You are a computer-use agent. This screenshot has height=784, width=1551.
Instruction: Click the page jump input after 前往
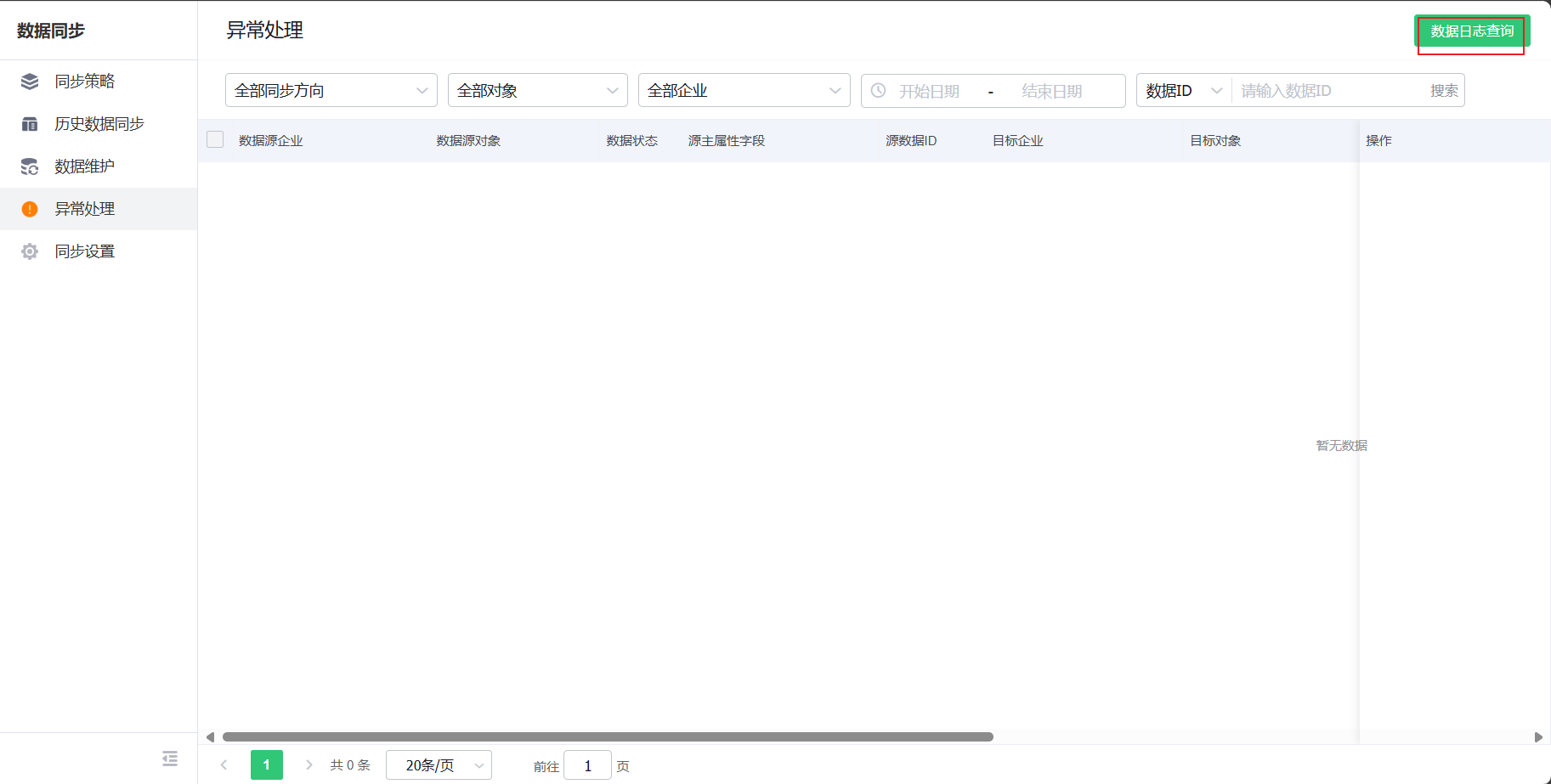(x=587, y=764)
